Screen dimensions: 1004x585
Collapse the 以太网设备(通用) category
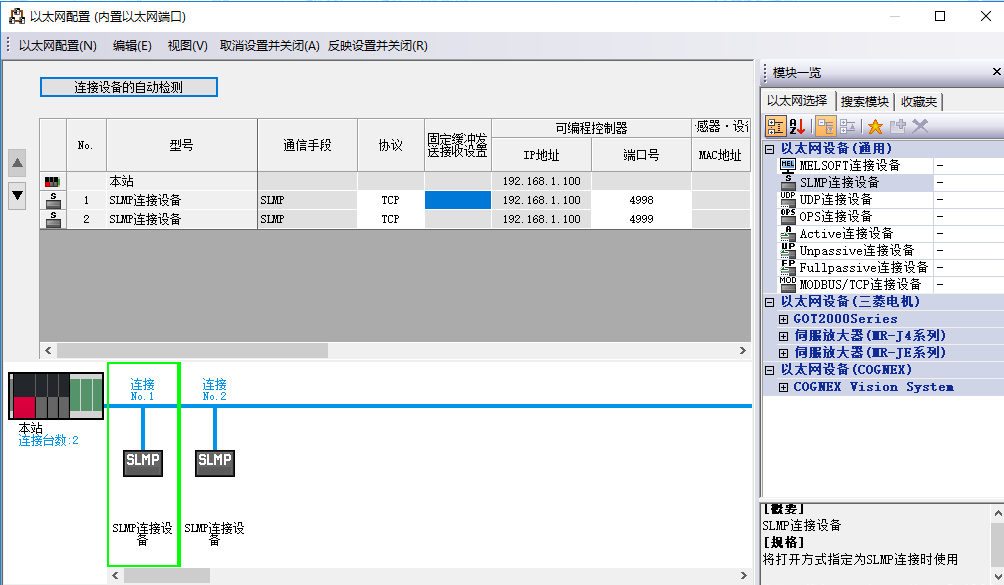[x=770, y=149]
